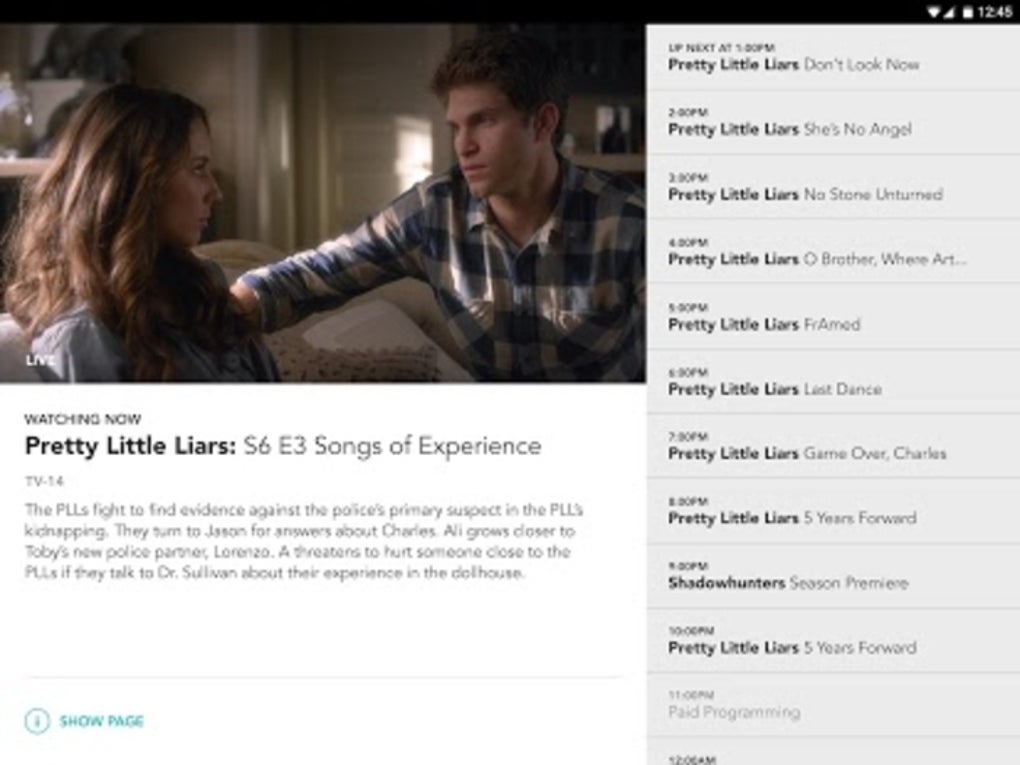1020x765 pixels.
Task: Pick the 6:00PM Last Dance episode
Action: pos(833,382)
